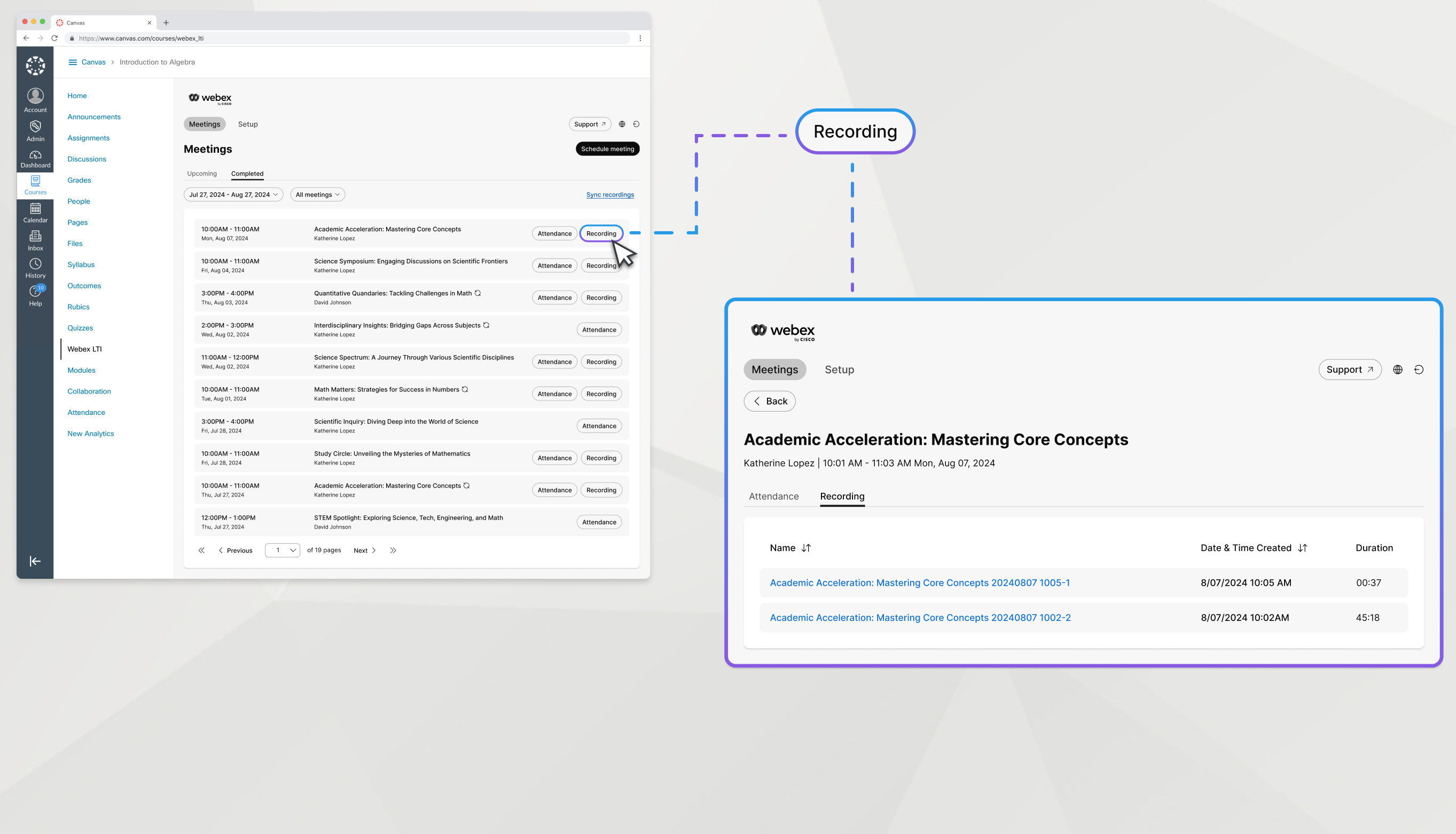Viewport: 1456px width, 834px height.
Task: Click the Recording tab in detail panel
Action: (842, 496)
